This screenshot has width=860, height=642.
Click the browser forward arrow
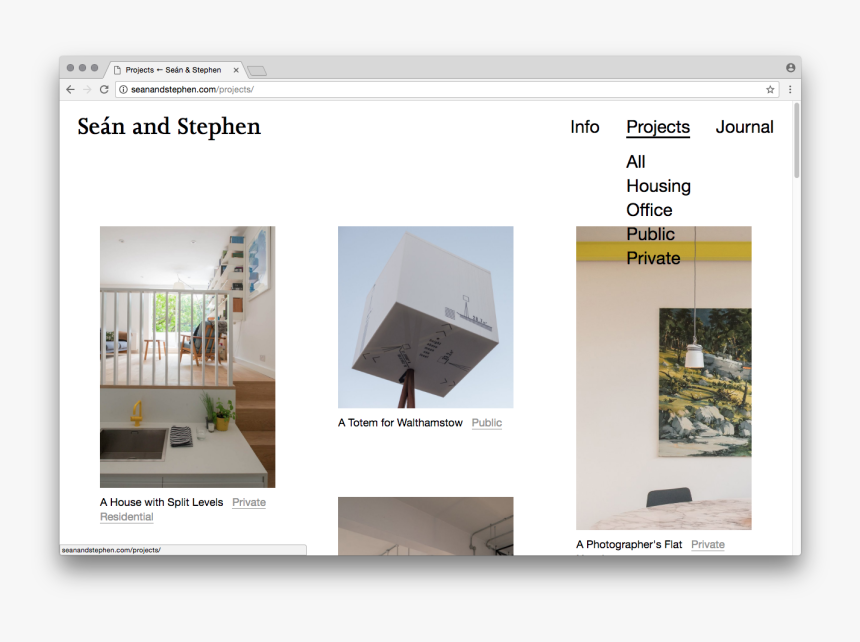(x=87, y=89)
